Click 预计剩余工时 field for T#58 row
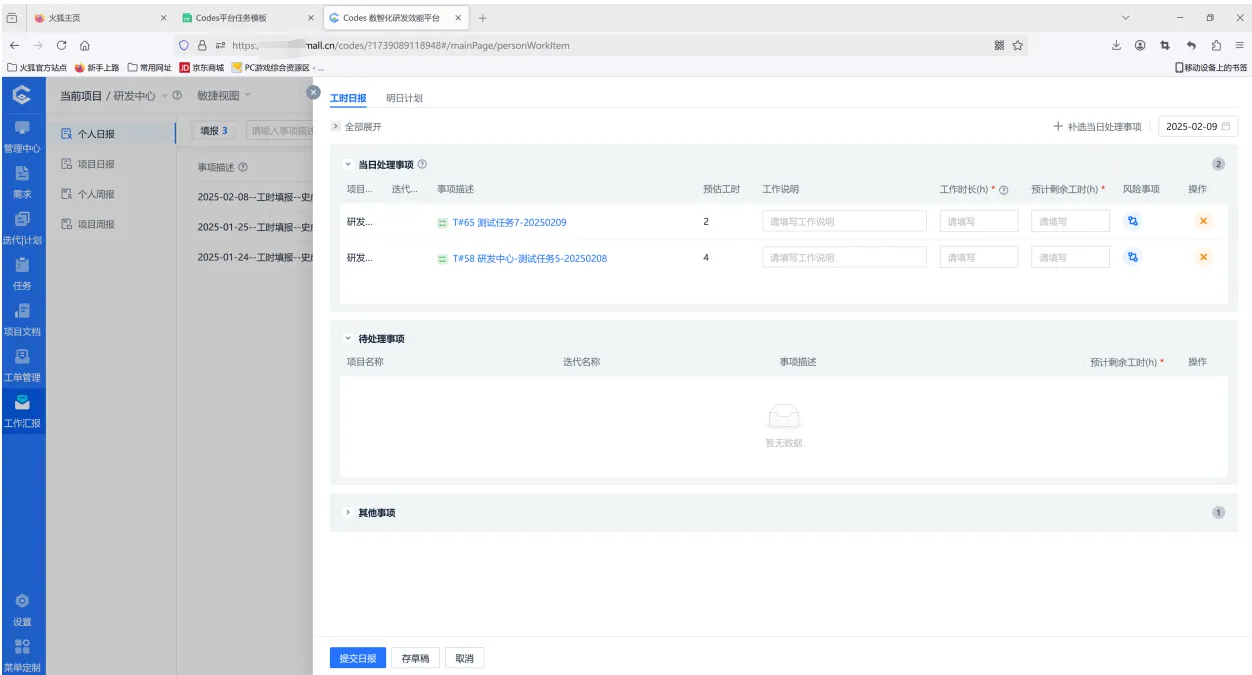This screenshot has height=675, width=1252. click(1070, 257)
